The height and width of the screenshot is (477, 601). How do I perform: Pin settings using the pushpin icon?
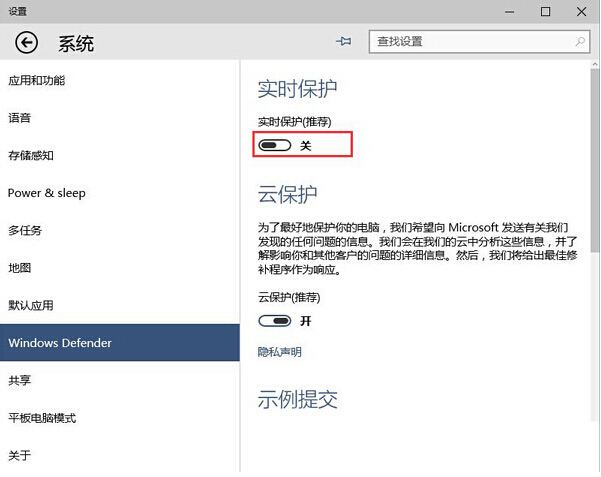pyautogui.click(x=344, y=42)
